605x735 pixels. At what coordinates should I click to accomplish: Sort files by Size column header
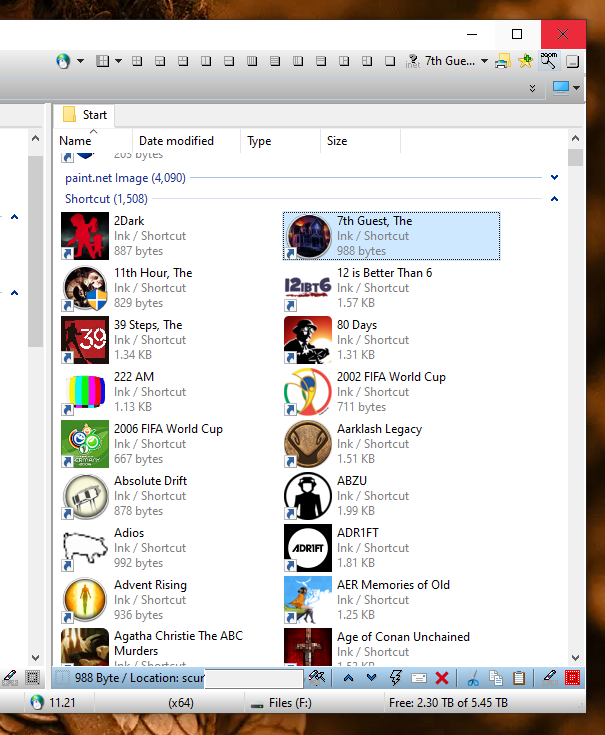click(x=337, y=141)
